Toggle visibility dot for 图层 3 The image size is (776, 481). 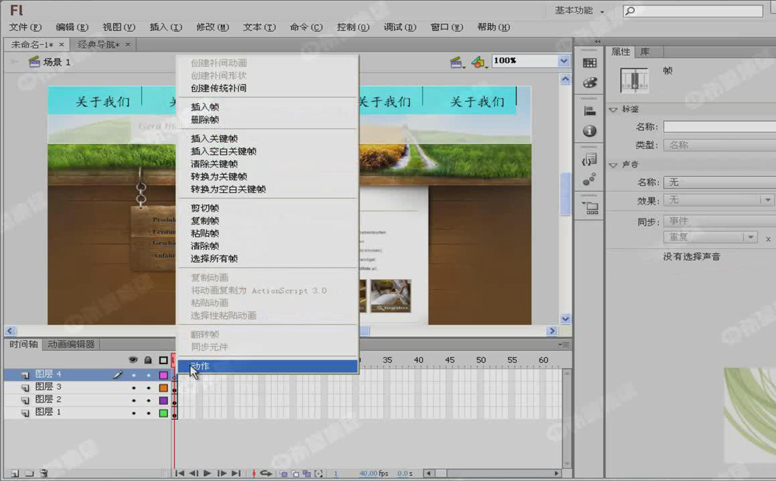[x=134, y=387]
